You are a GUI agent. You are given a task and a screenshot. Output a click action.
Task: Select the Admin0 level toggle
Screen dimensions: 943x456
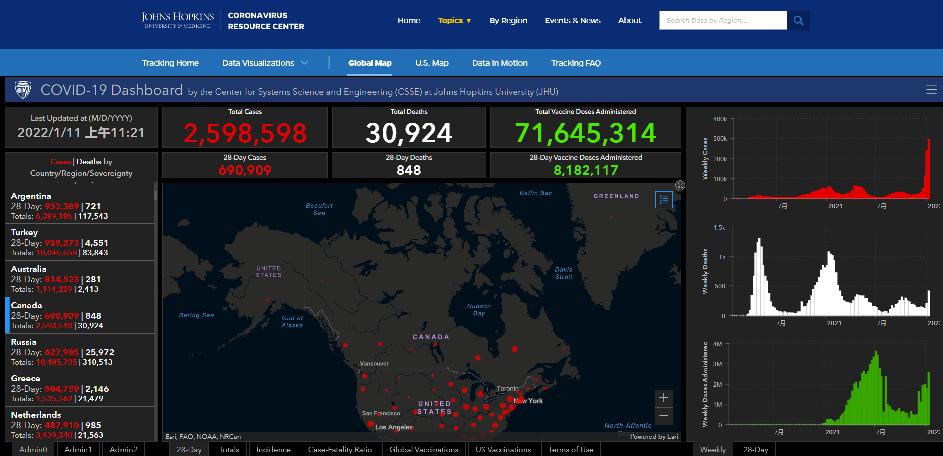pos(32,450)
